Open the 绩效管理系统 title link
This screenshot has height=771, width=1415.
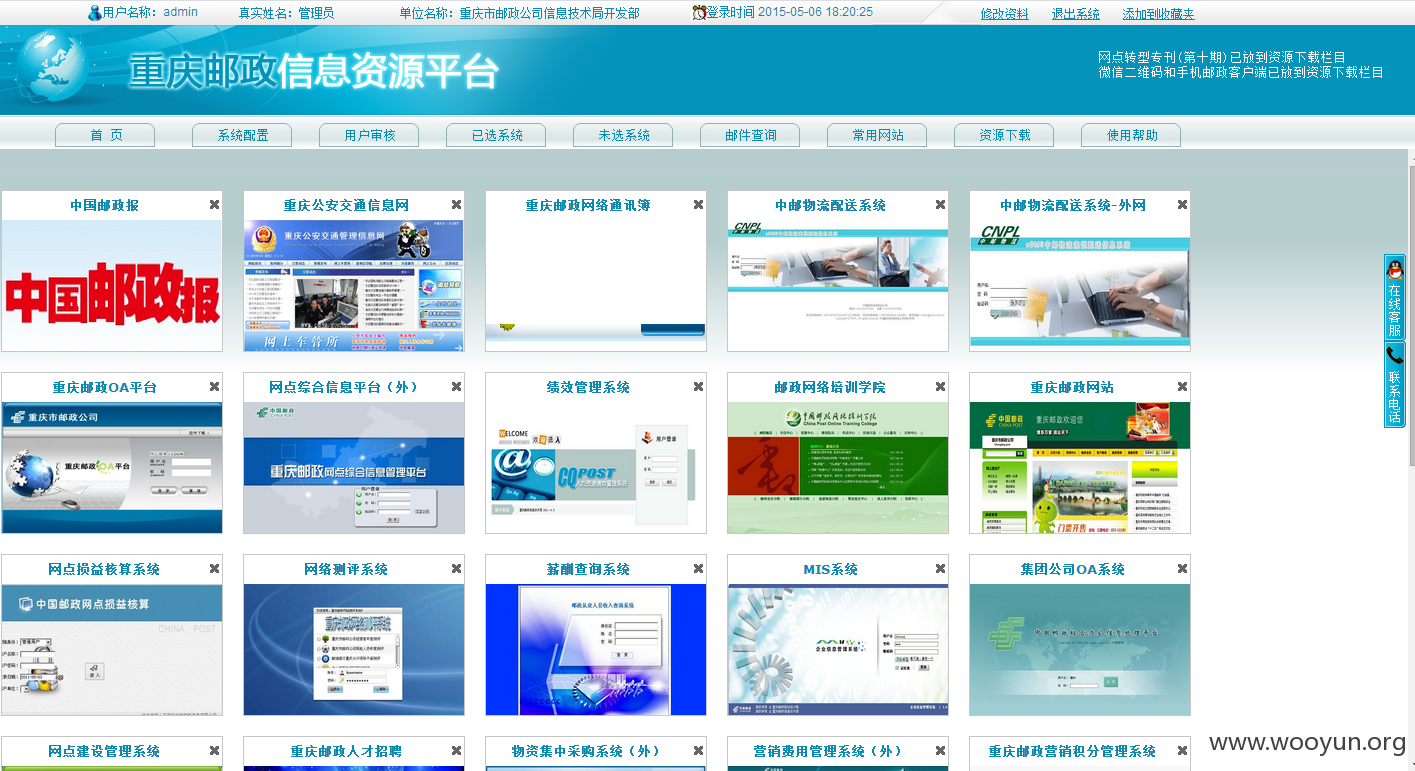tap(588, 387)
